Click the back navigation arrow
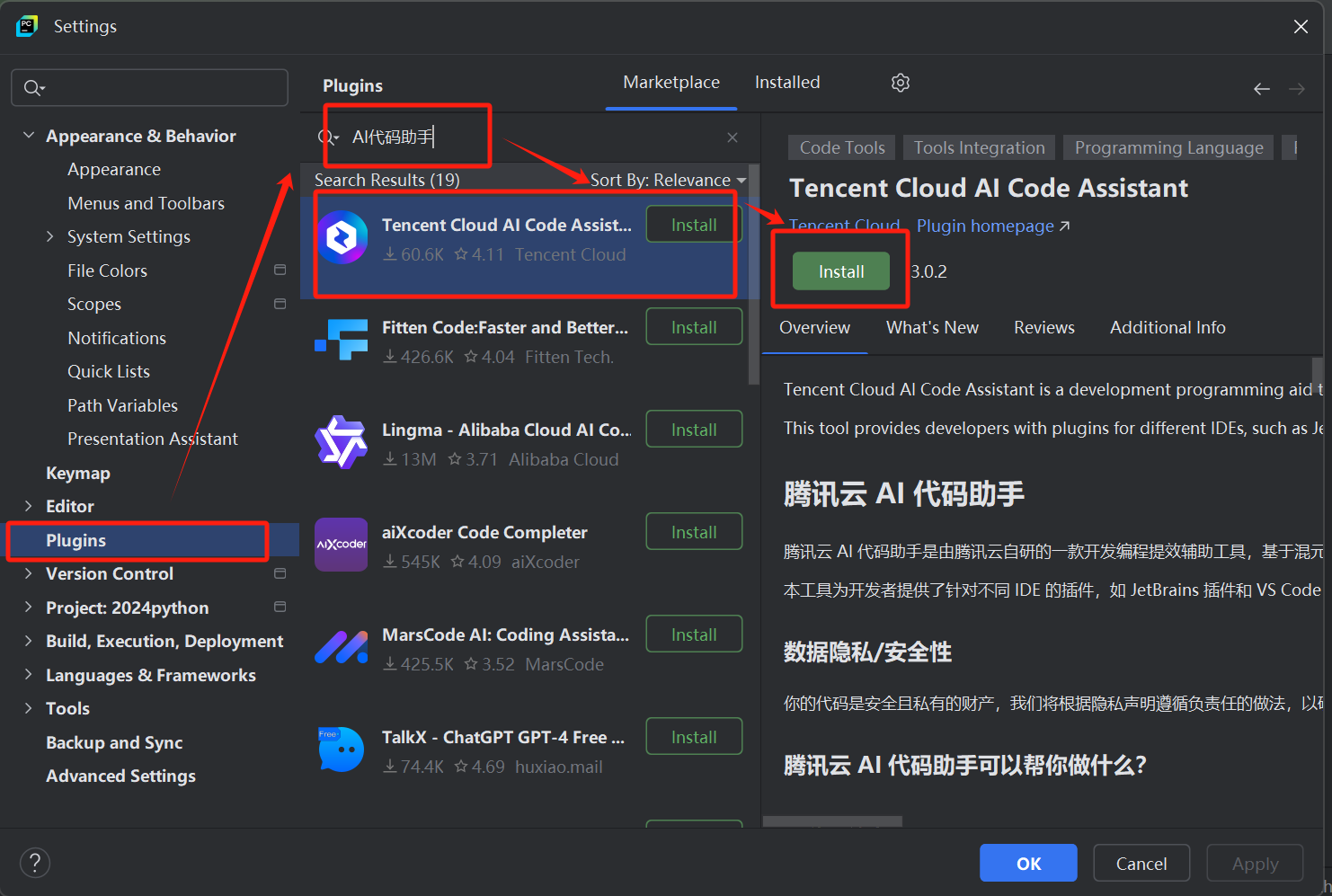Image resolution: width=1332 pixels, height=896 pixels. pos(1262,88)
